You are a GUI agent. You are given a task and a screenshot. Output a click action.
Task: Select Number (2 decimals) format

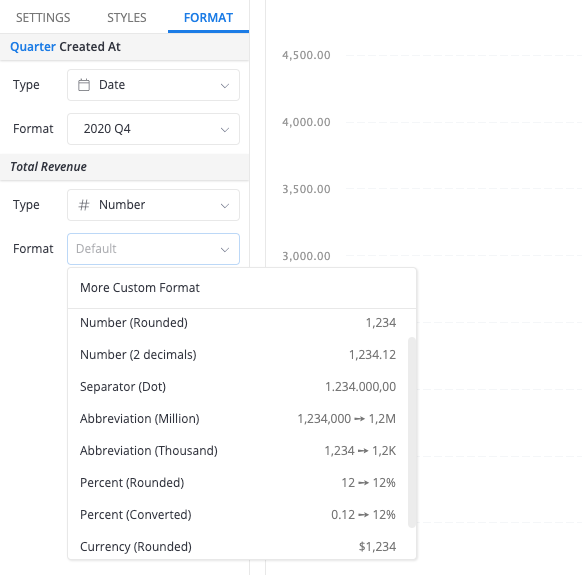pos(238,355)
